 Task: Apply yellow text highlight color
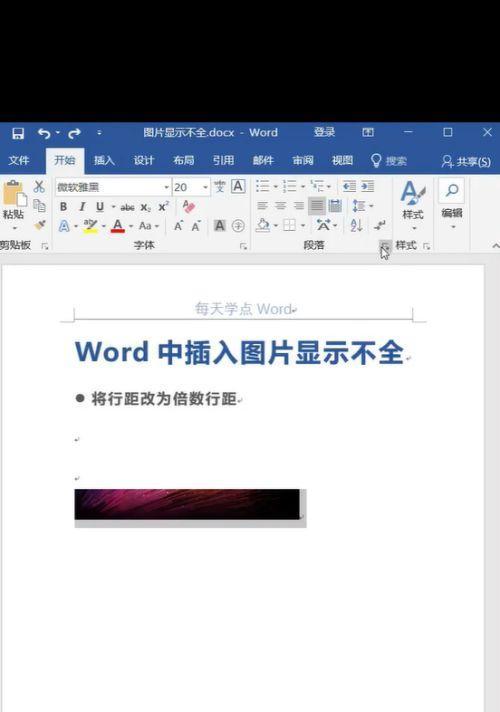pyautogui.click(x=90, y=226)
